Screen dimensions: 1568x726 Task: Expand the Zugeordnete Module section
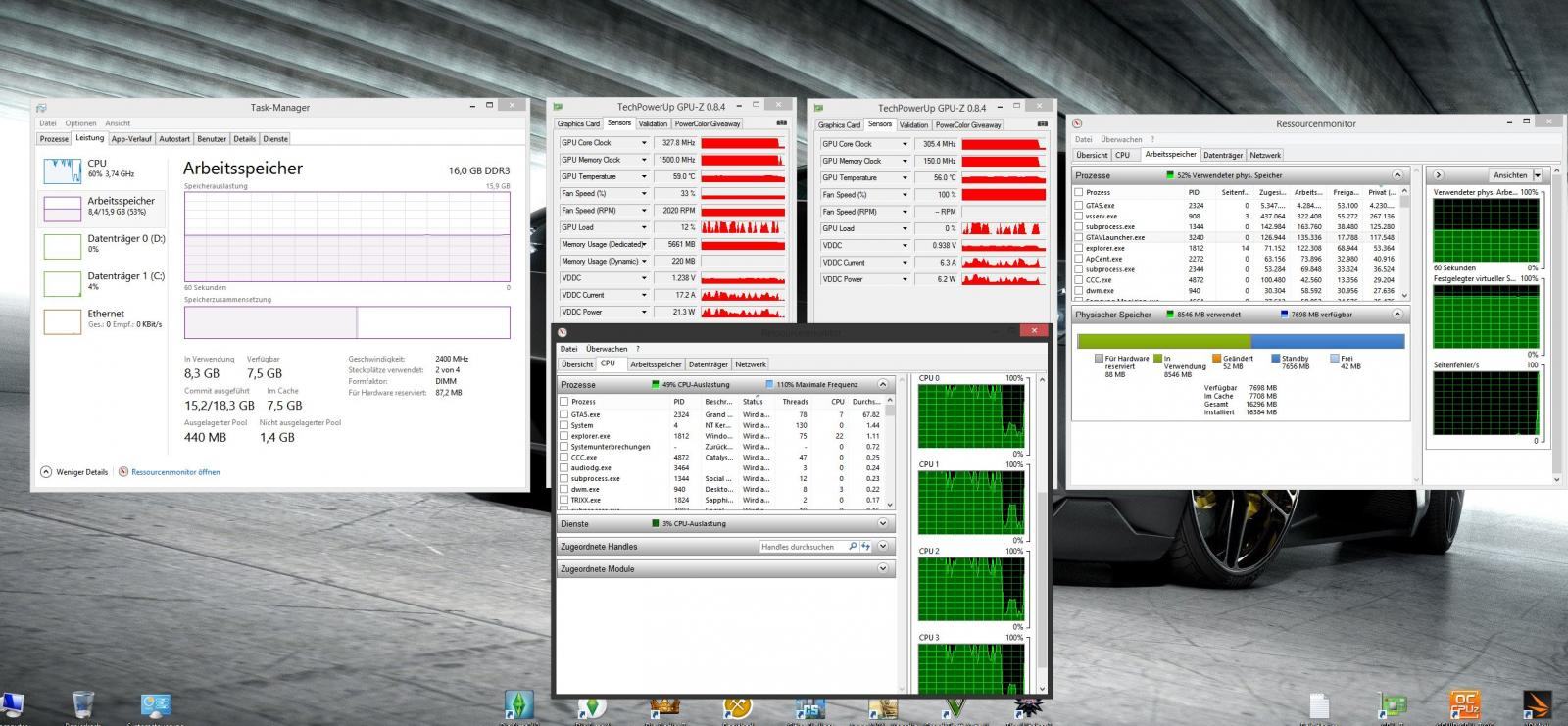click(x=882, y=568)
